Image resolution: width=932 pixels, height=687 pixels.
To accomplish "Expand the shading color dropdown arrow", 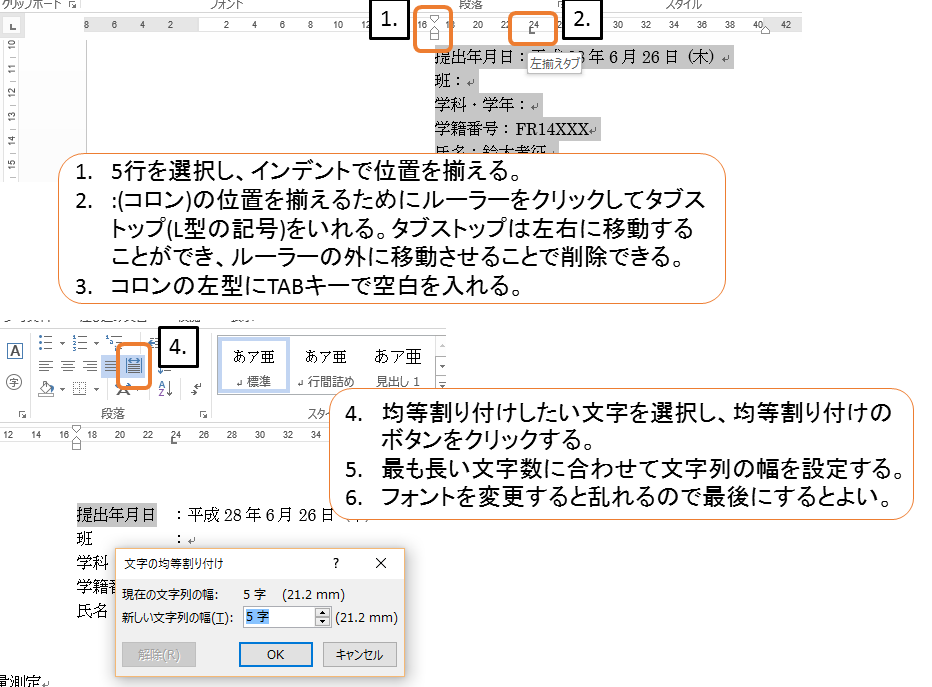I will click(x=63, y=389).
